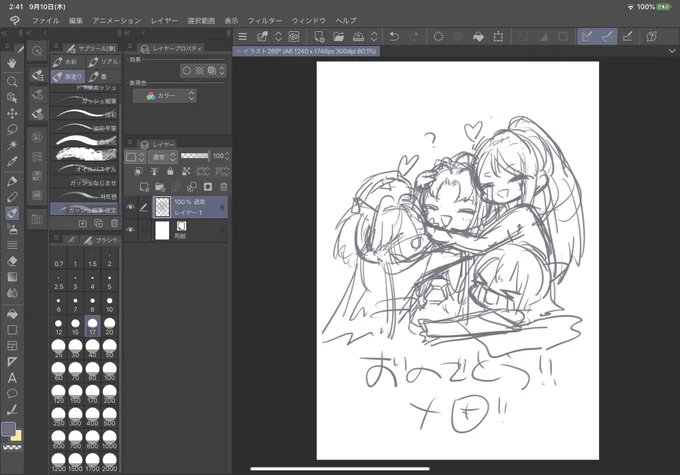Select the Auto select magic wand tool
The height and width of the screenshot is (475, 680).
12,145
